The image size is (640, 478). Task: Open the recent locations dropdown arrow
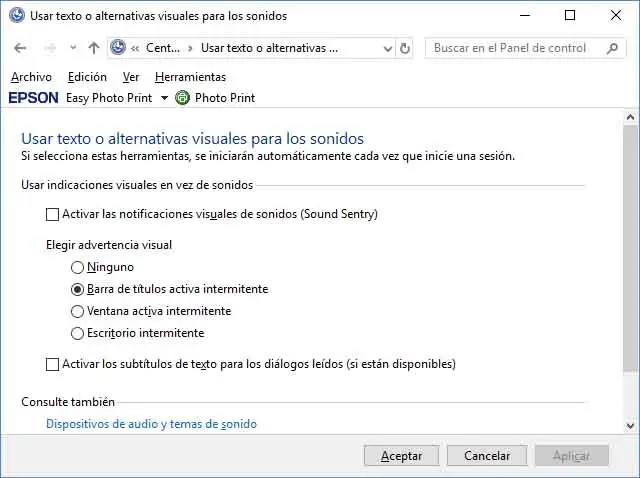(73, 48)
